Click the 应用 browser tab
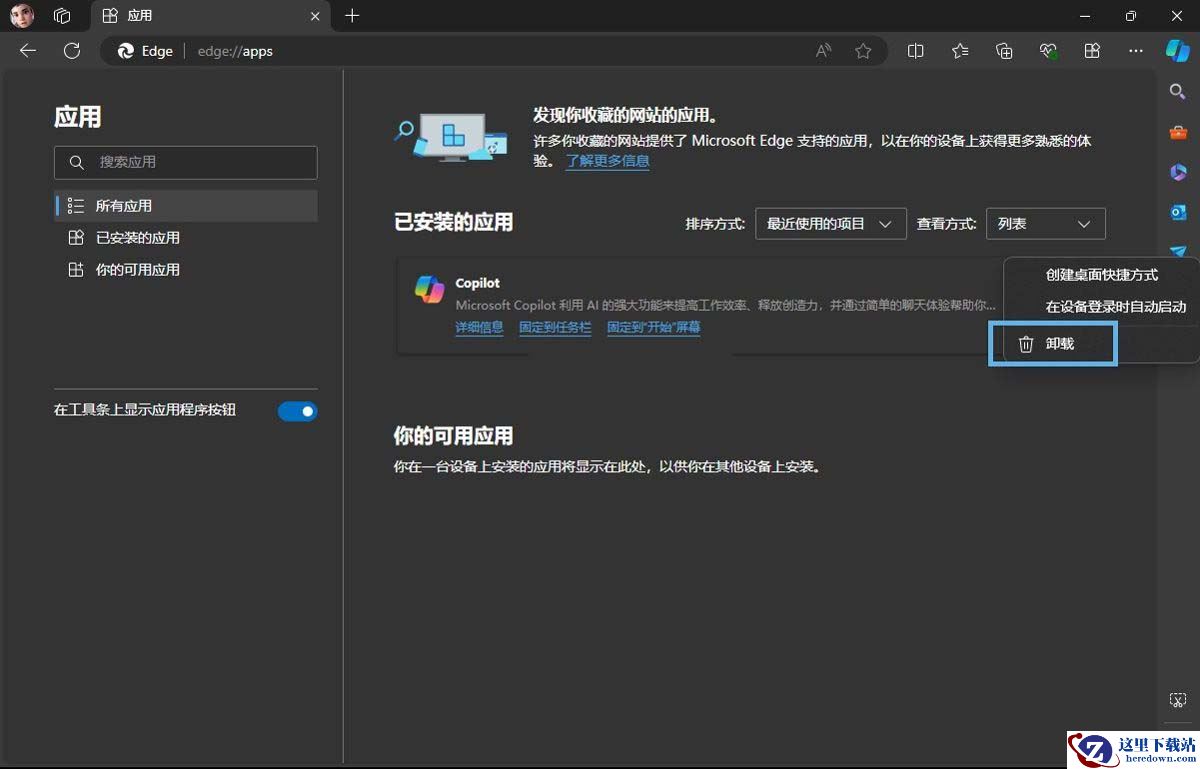Viewport: 1200px width, 769px height. pyautogui.click(x=210, y=16)
